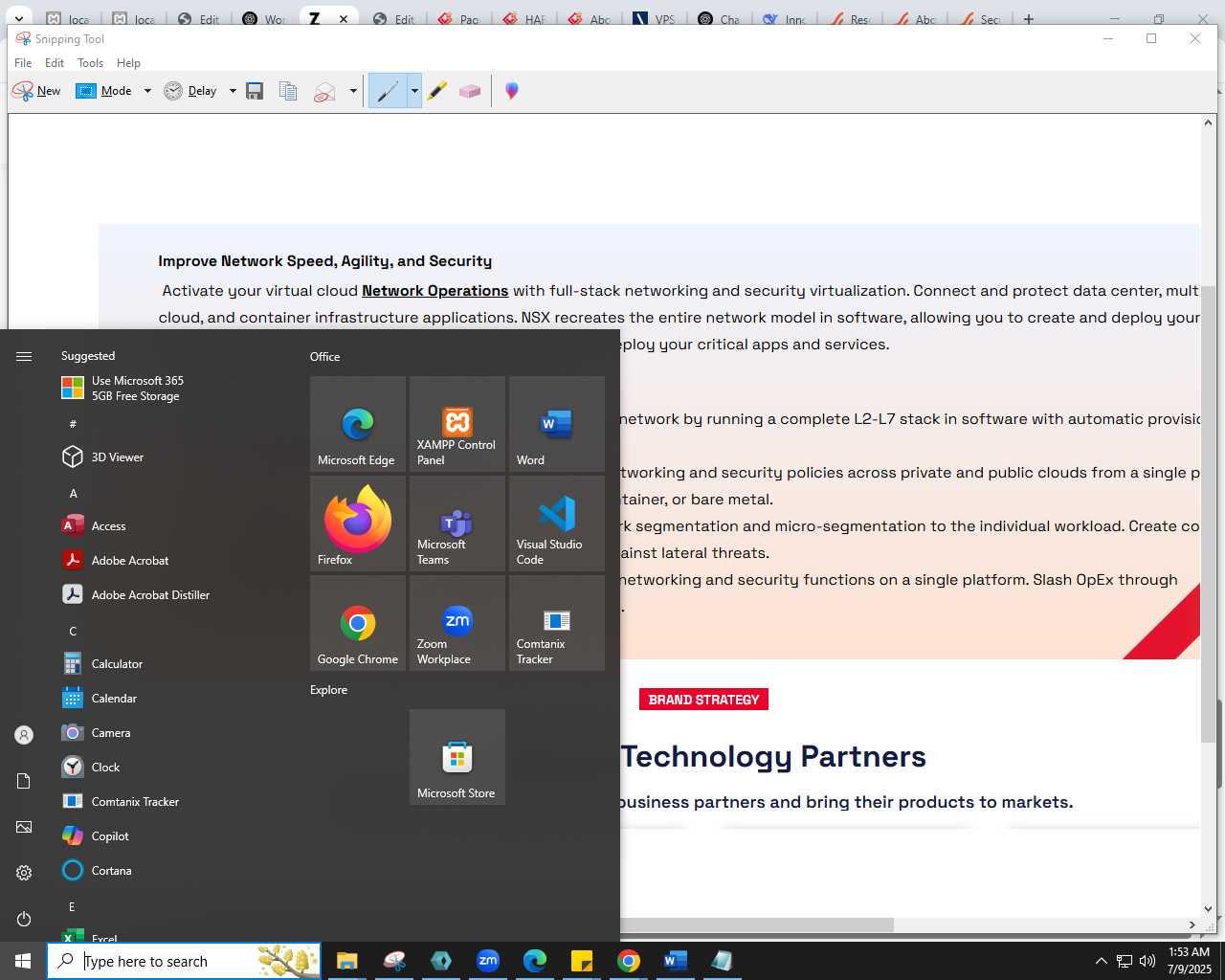
Task: Open the Tools menu in Snipping Tool
Action: [x=90, y=63]
